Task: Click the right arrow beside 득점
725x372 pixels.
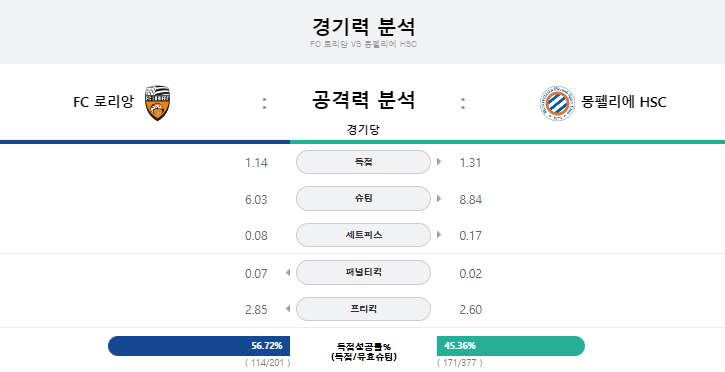Action: click(x=439, y=162)
